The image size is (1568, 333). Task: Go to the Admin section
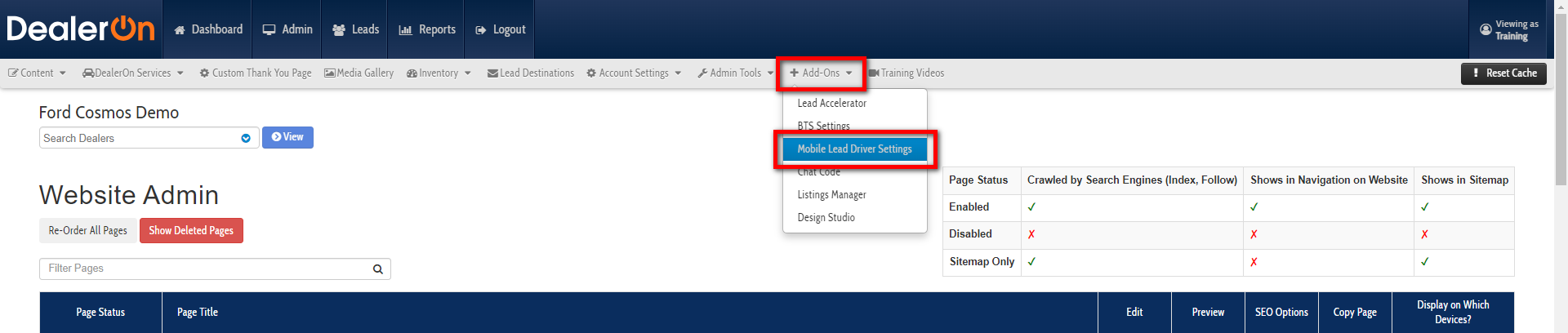click(287, 29)
